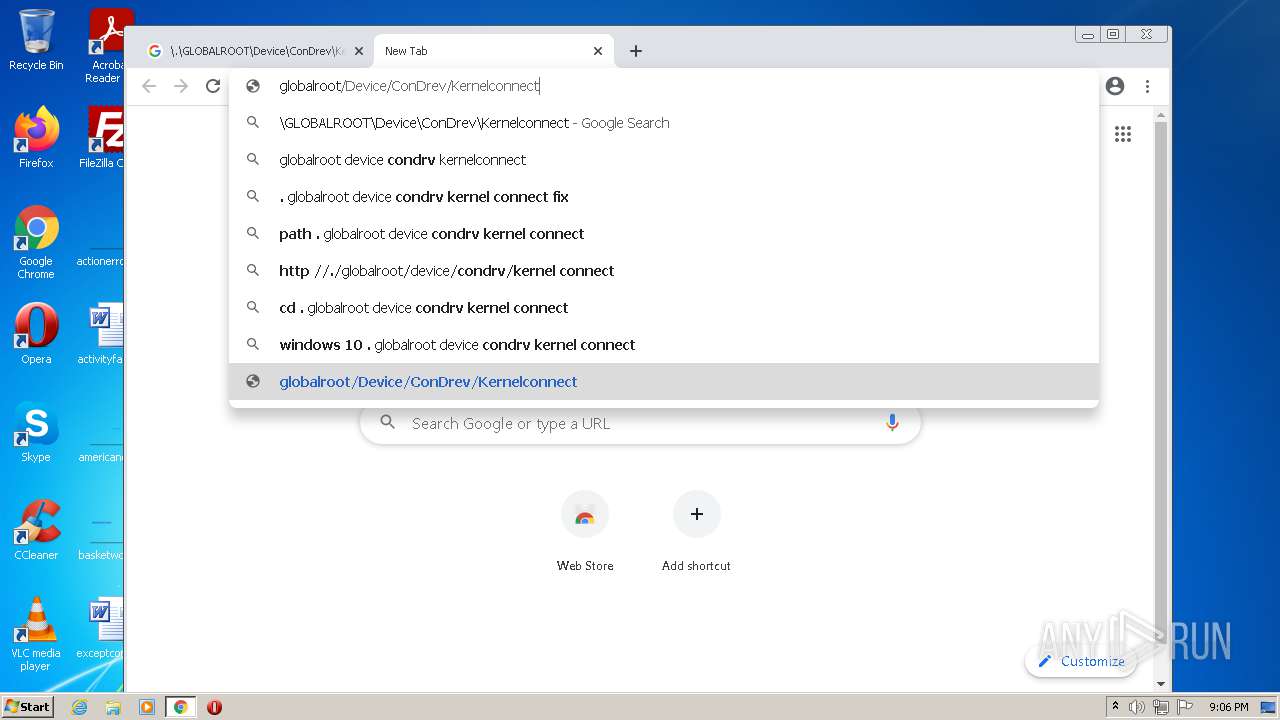Image resolution: width=1280 pixels, height=720 pixels.
Task: Close the New Tab tab
Action: 598,51
